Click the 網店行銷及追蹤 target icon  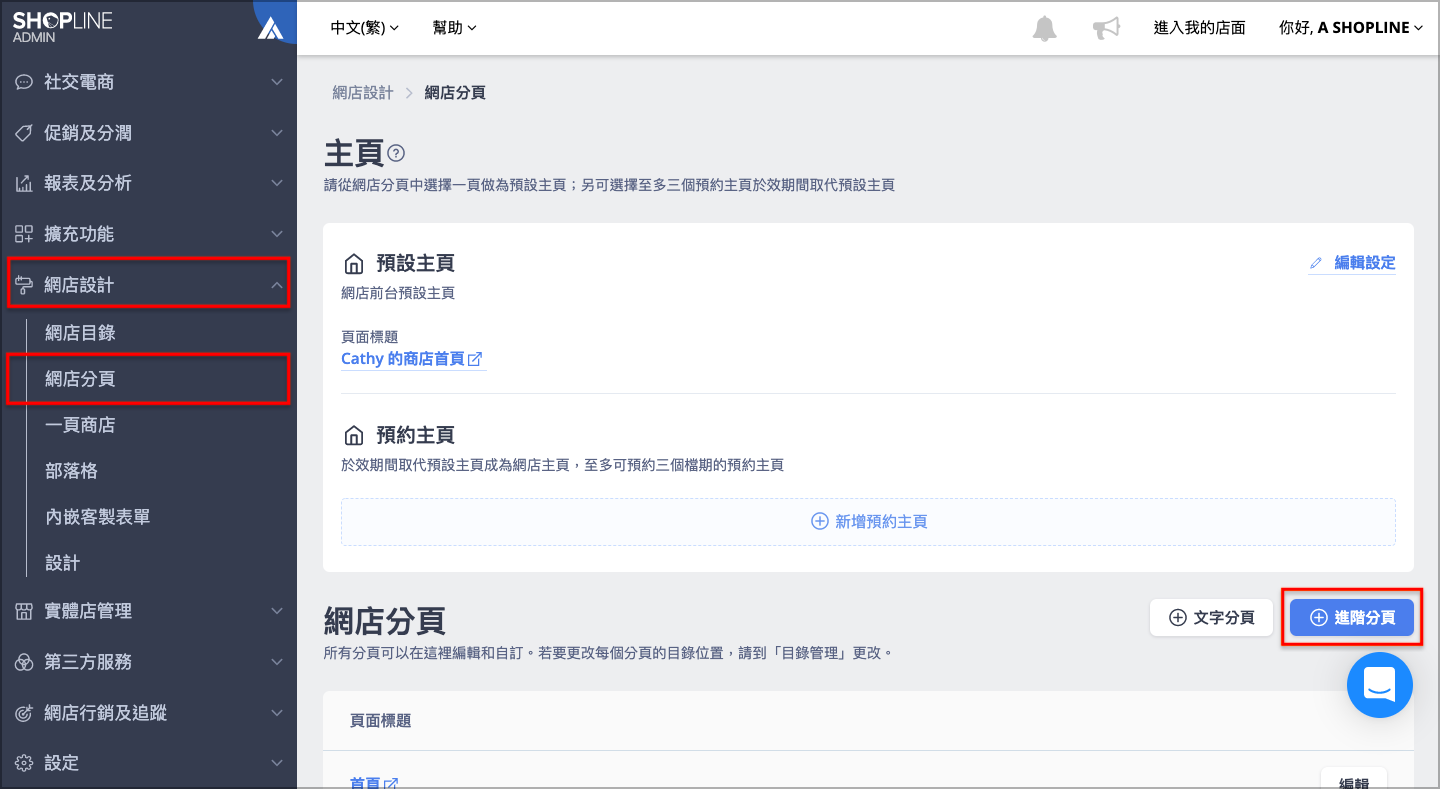[24, 713]
